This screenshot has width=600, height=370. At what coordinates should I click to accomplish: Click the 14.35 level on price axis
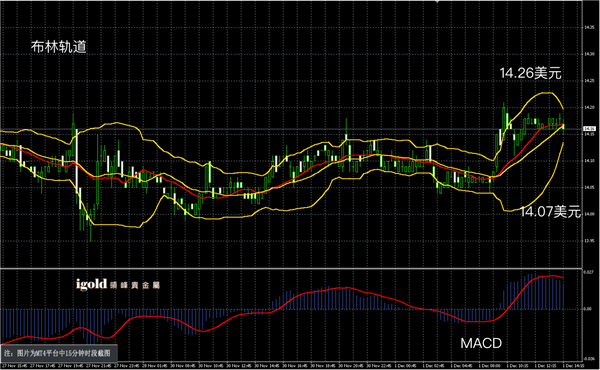[589, 27]
